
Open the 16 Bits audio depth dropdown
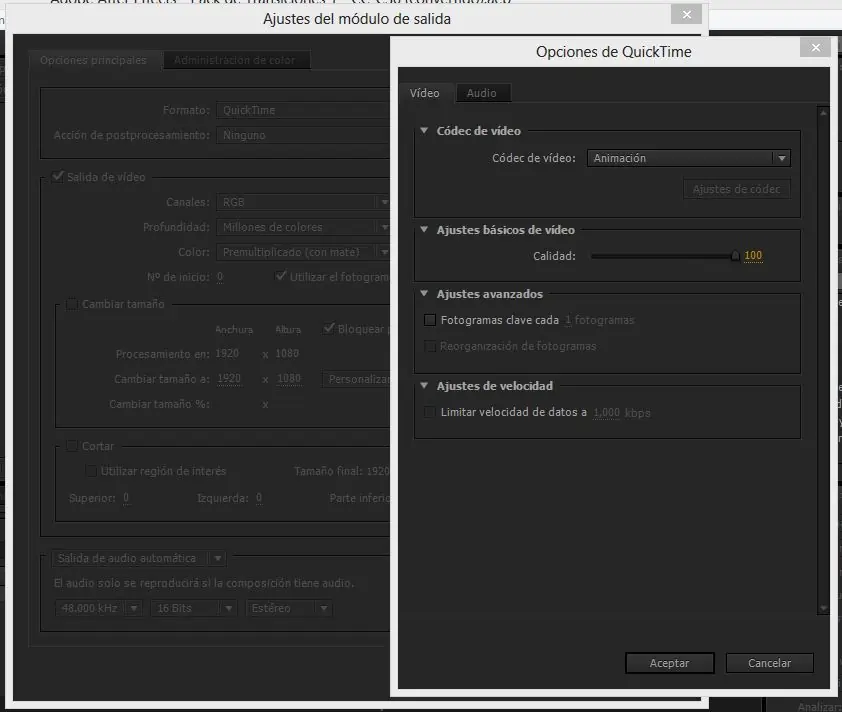[193, 608]
